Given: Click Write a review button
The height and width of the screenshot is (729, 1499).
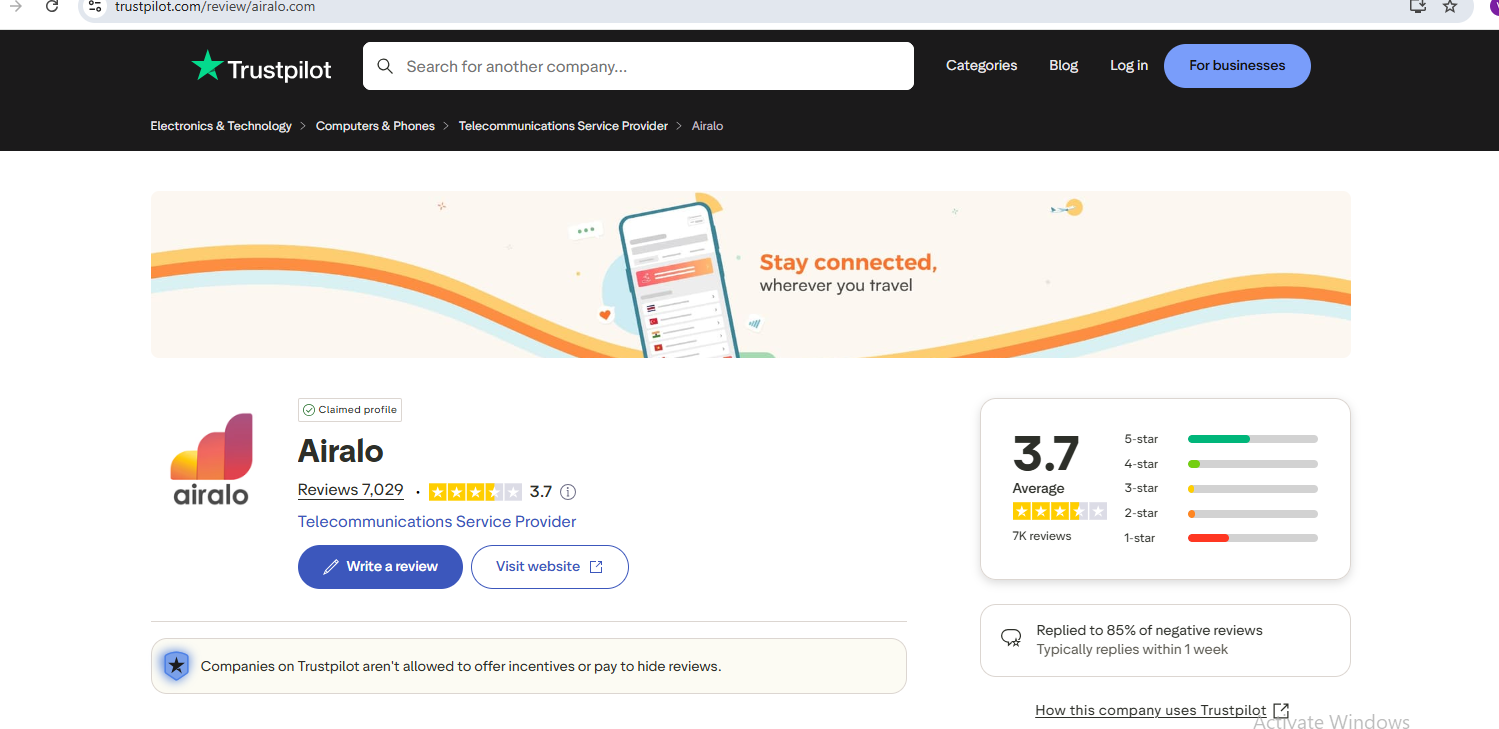Looking at the screenshot, I should pos(380,567).
